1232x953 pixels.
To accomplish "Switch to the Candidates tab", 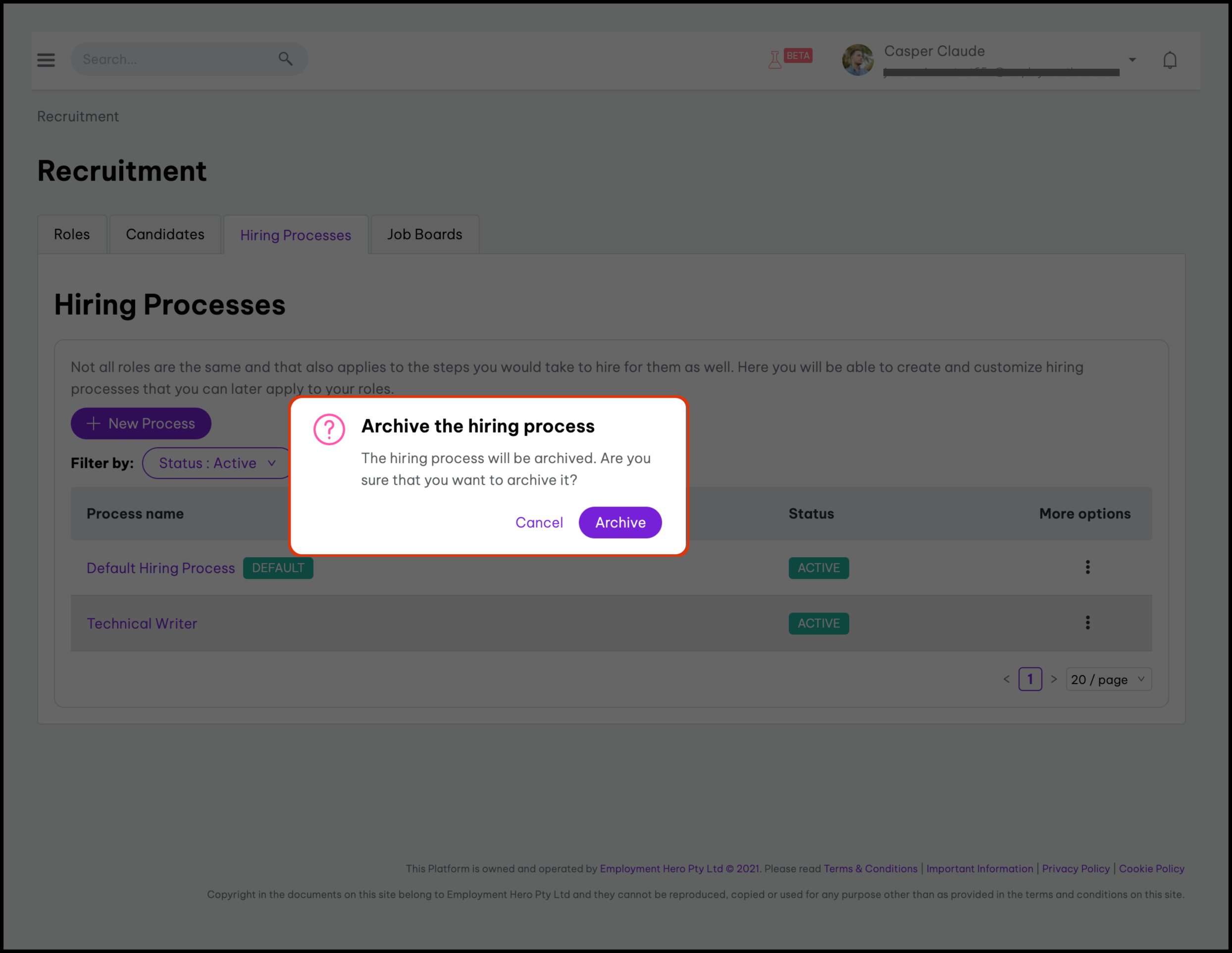I will tap(165, 234).
